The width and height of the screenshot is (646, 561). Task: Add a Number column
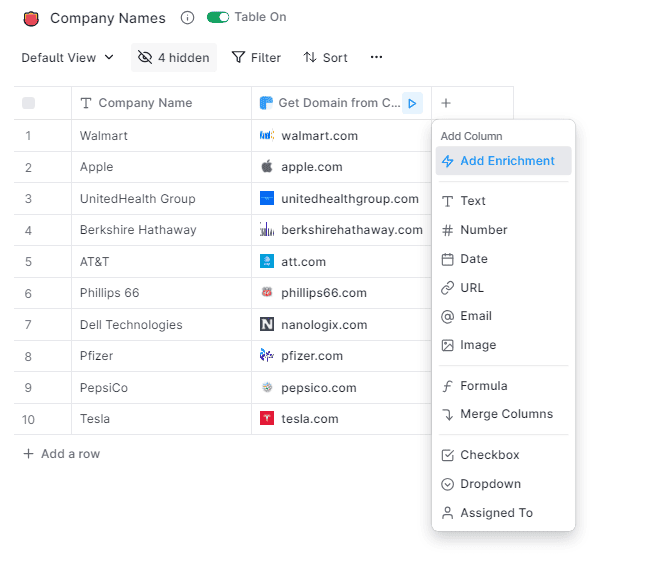coord(503,230)
